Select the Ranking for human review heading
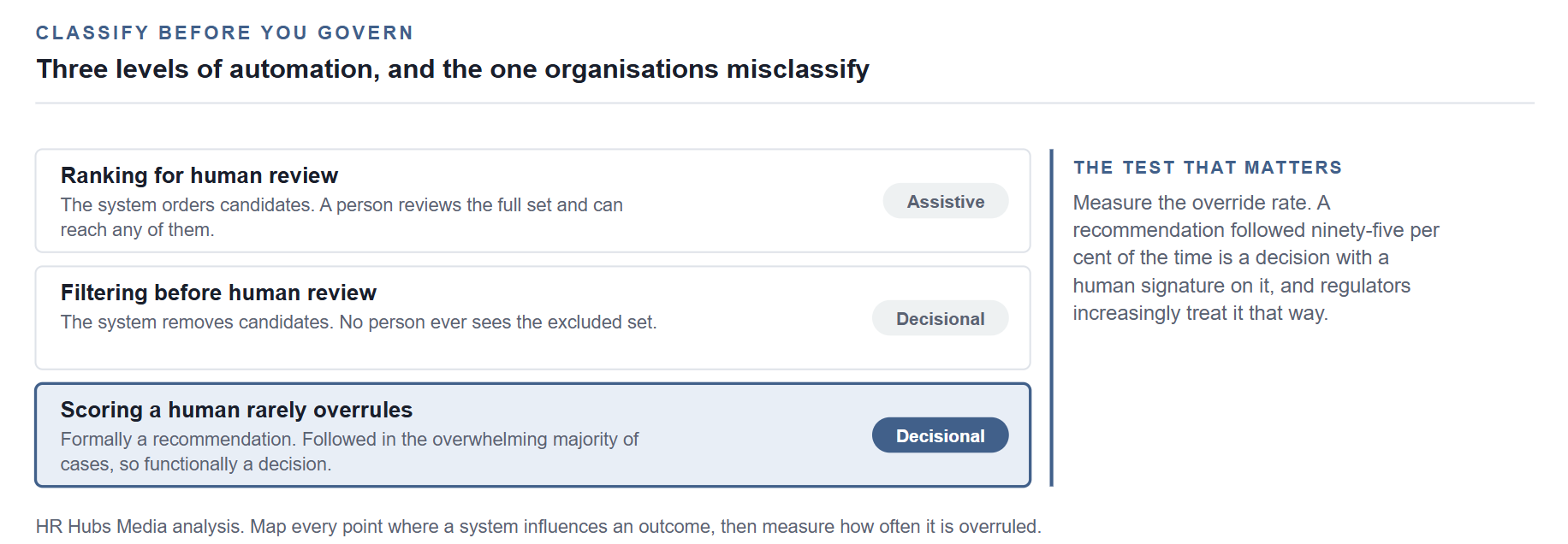This screenshot has height=544, width=1568. pos(199,175)
